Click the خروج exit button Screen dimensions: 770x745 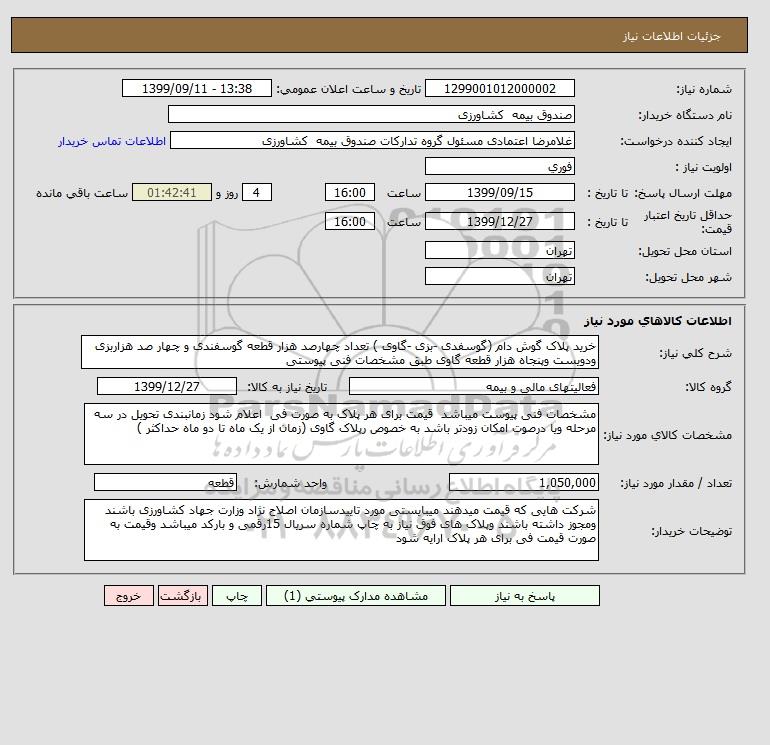tap(129, 596)
